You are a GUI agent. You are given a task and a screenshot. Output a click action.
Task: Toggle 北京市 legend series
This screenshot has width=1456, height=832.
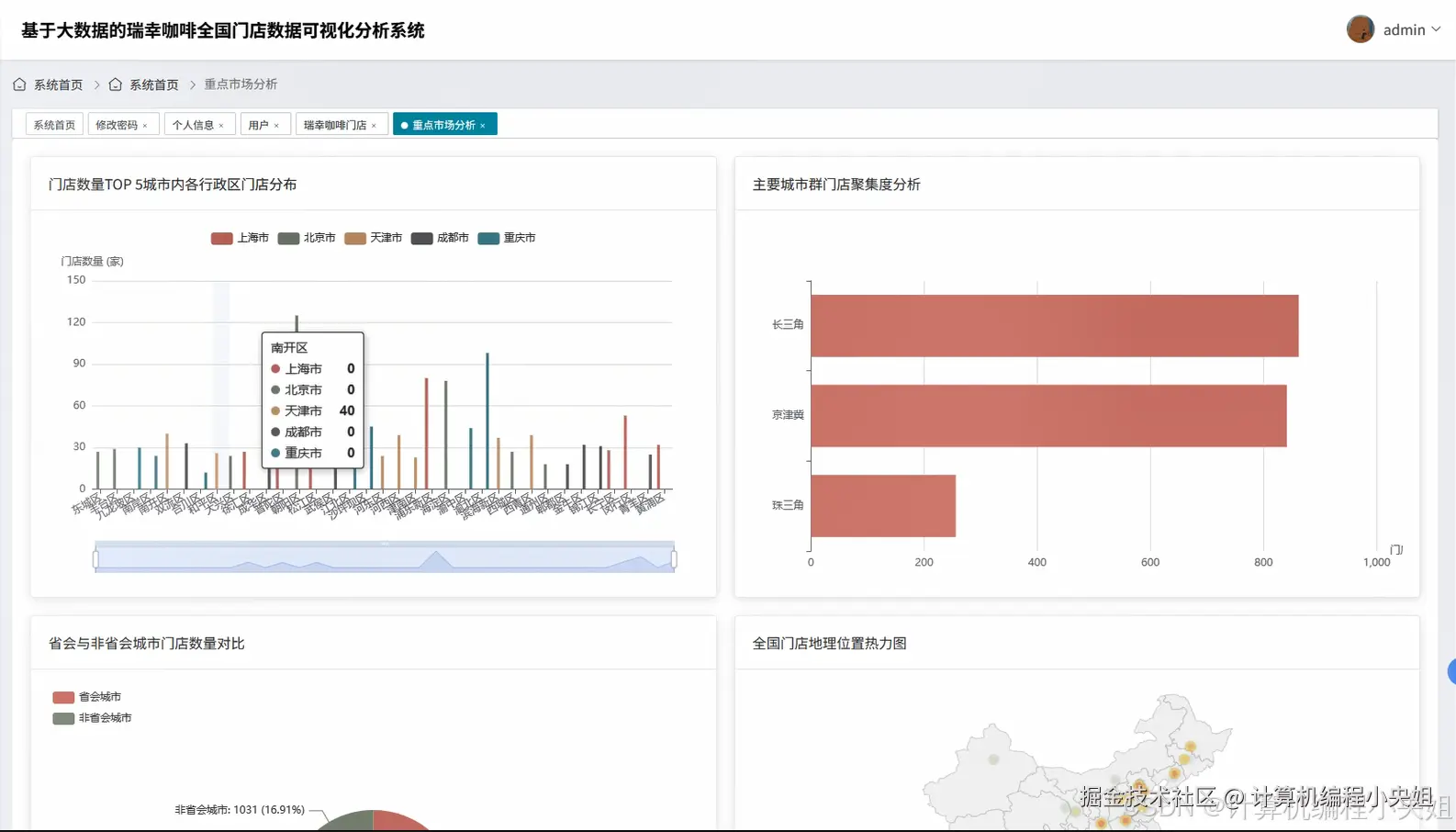point(307,238)
